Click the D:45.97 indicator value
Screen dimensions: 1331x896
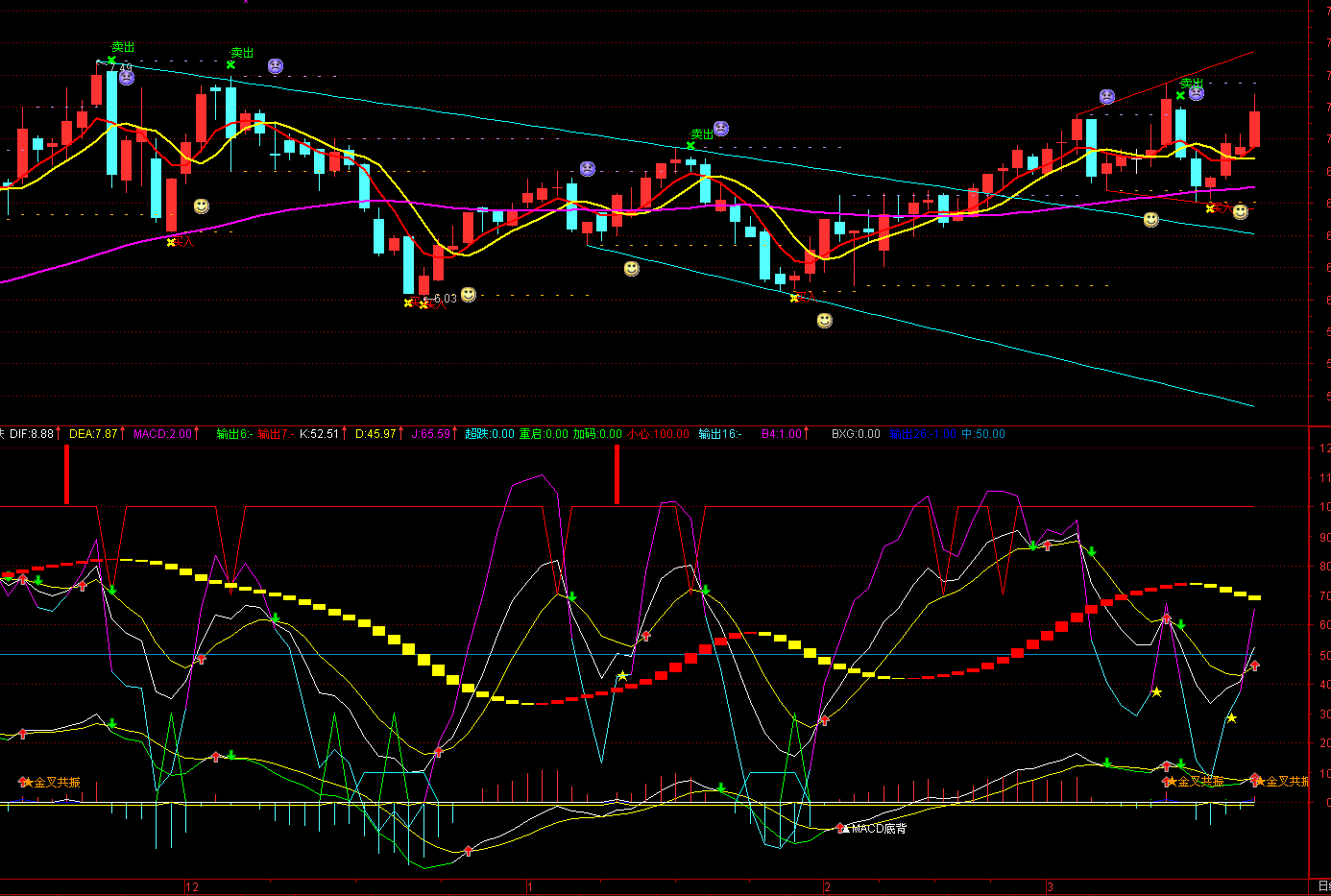[x=375, y=434]
